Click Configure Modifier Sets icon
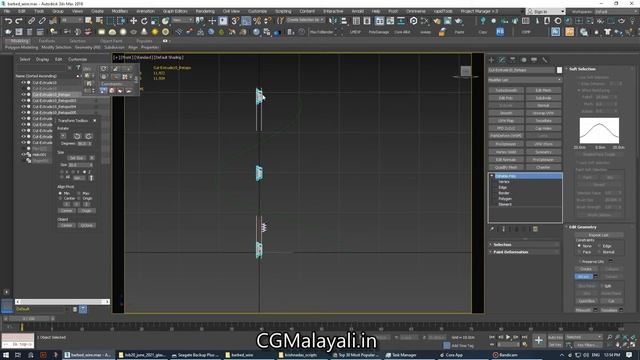The height and width of the screenshot is (360, 640). (535, 229)
